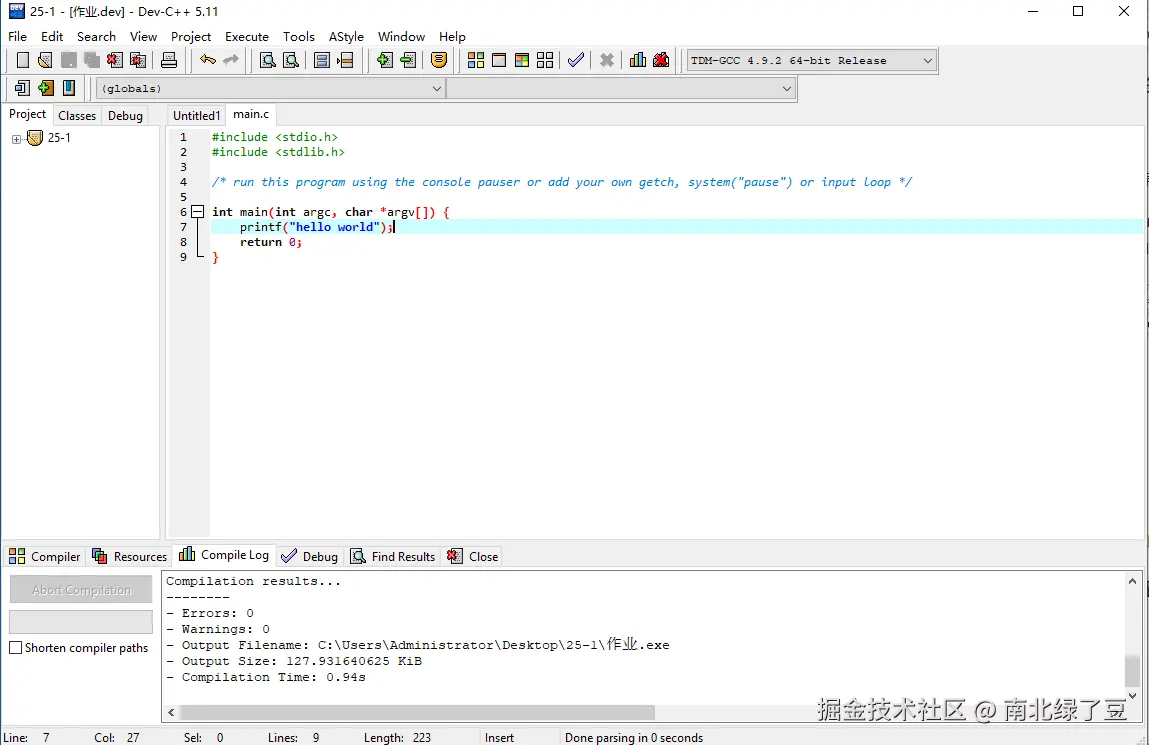Click the Close tab of bottom panel

click(x=473, y=557)
